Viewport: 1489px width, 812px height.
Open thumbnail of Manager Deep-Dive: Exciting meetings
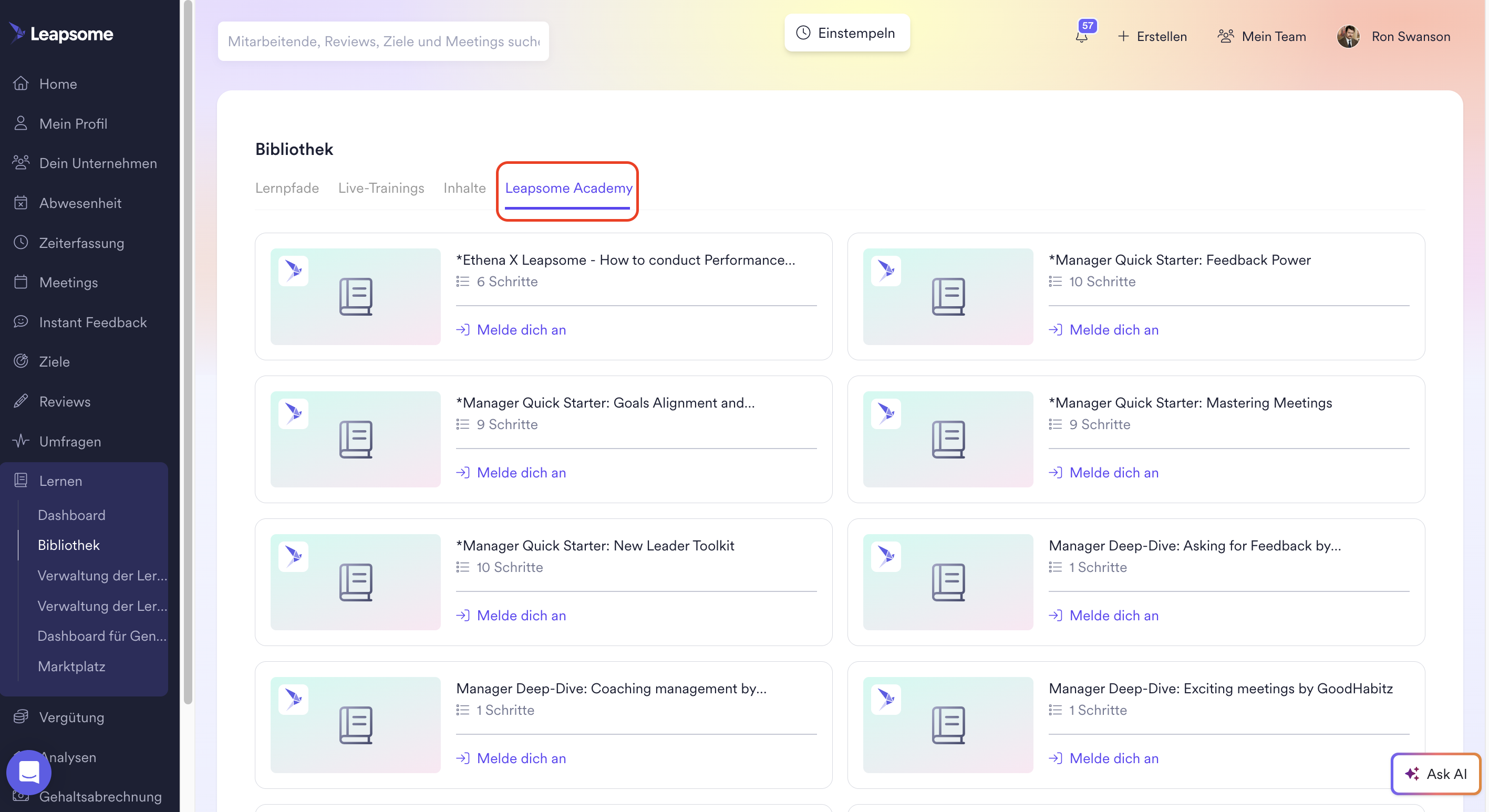[x=948, y=725]
